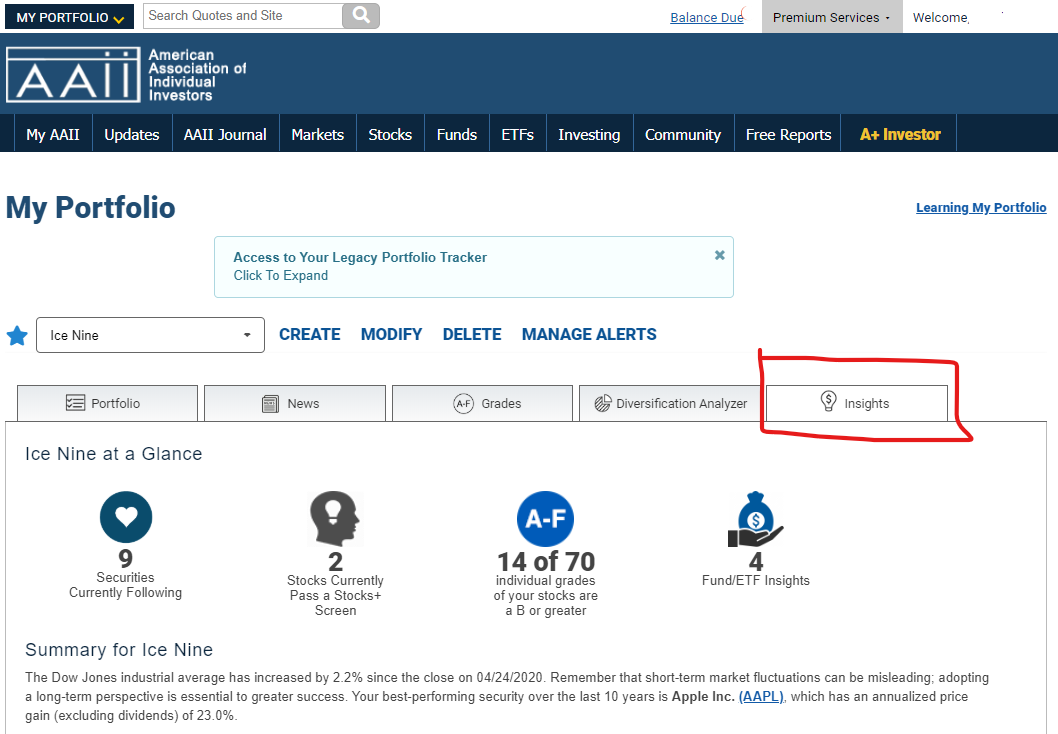Open the Markets menu
The height and width of the screenshot is (734, 1058).
pyautogui.click(x=318, y=134)
